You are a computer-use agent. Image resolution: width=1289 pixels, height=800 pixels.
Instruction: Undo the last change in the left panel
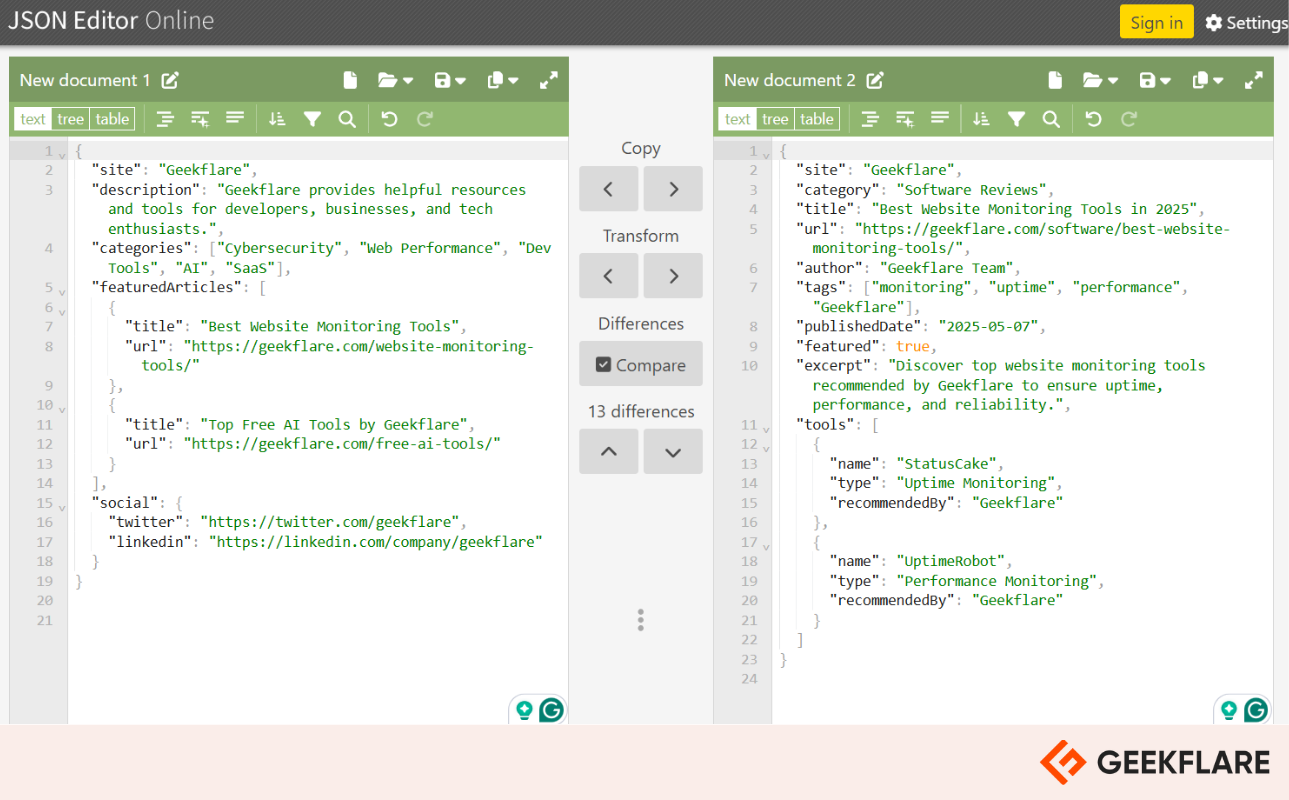tap(389, 119)
